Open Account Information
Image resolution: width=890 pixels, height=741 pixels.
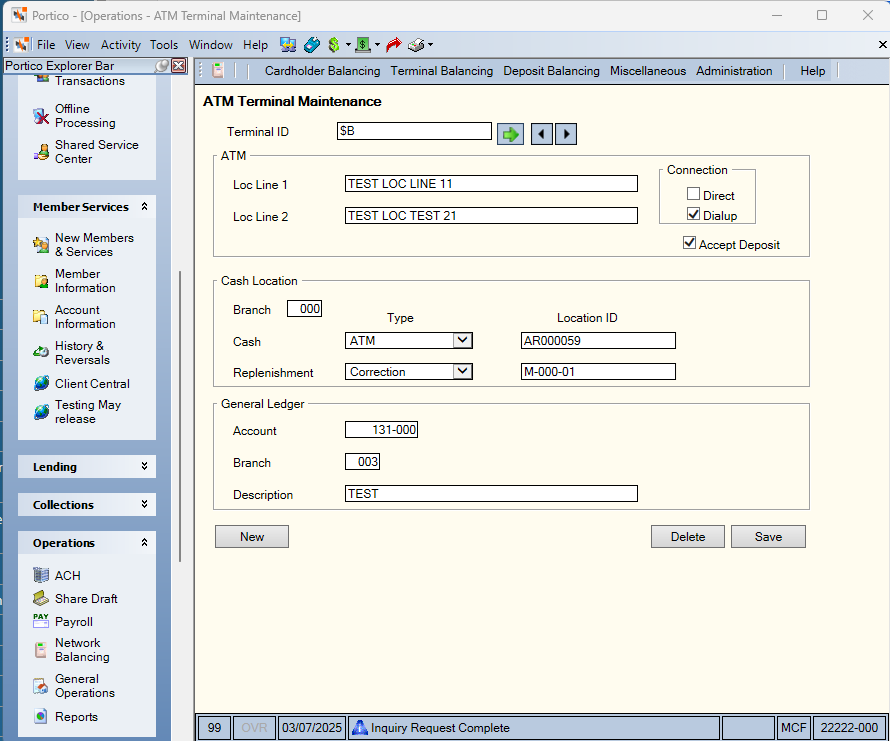coord(74,317)
